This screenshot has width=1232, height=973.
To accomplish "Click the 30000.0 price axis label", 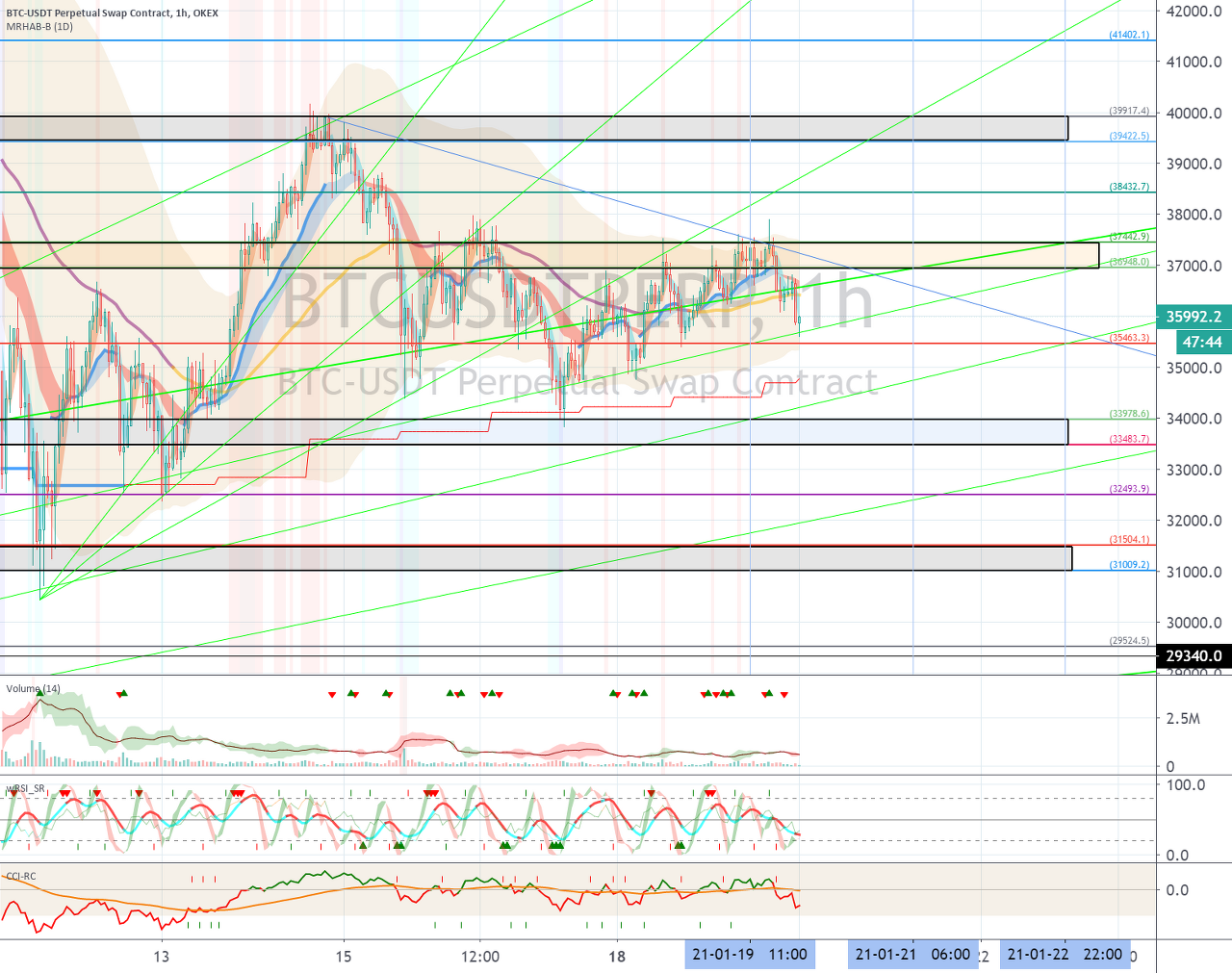I will coord(1194,623).
